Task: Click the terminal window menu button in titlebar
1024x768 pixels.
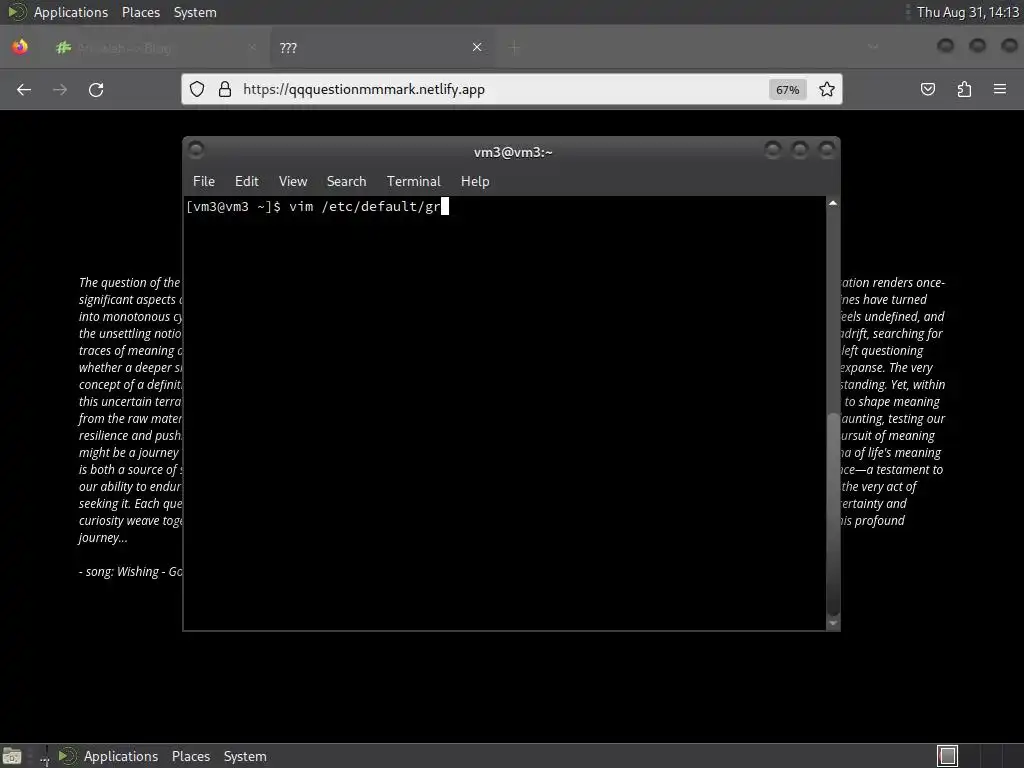Action: (196, 150)
